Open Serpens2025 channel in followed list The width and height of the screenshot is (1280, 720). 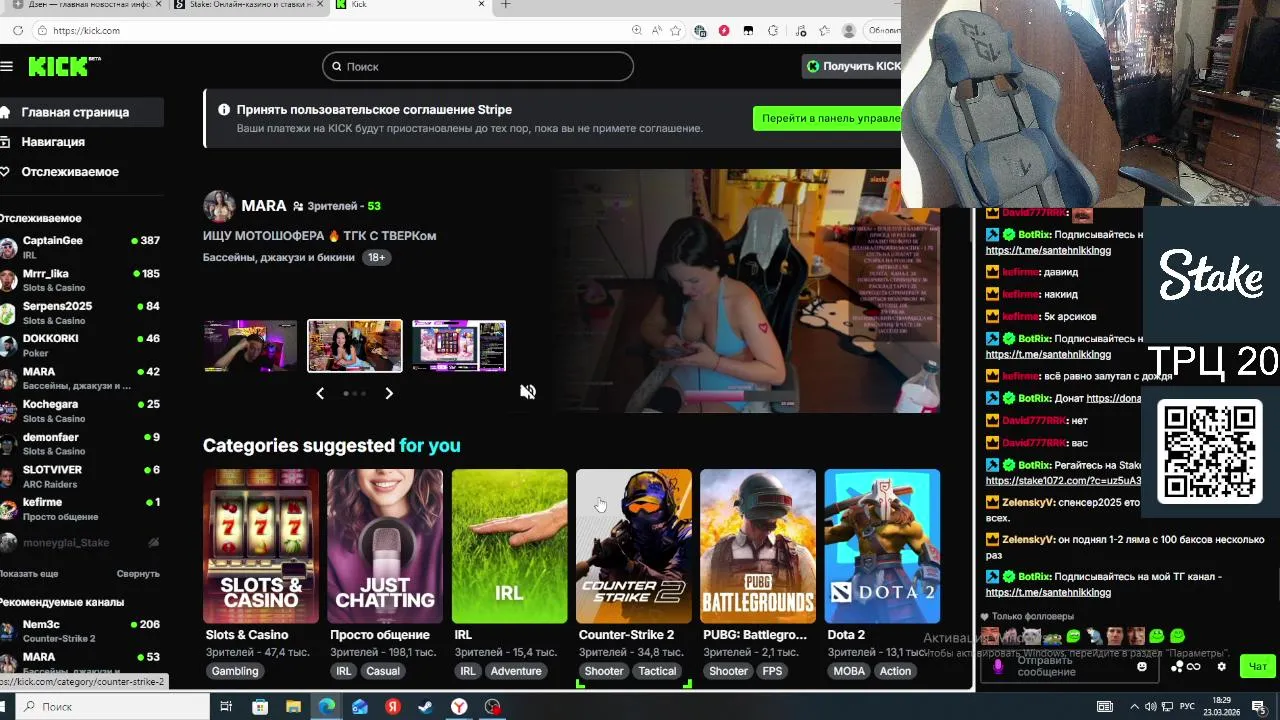[80, 313]
